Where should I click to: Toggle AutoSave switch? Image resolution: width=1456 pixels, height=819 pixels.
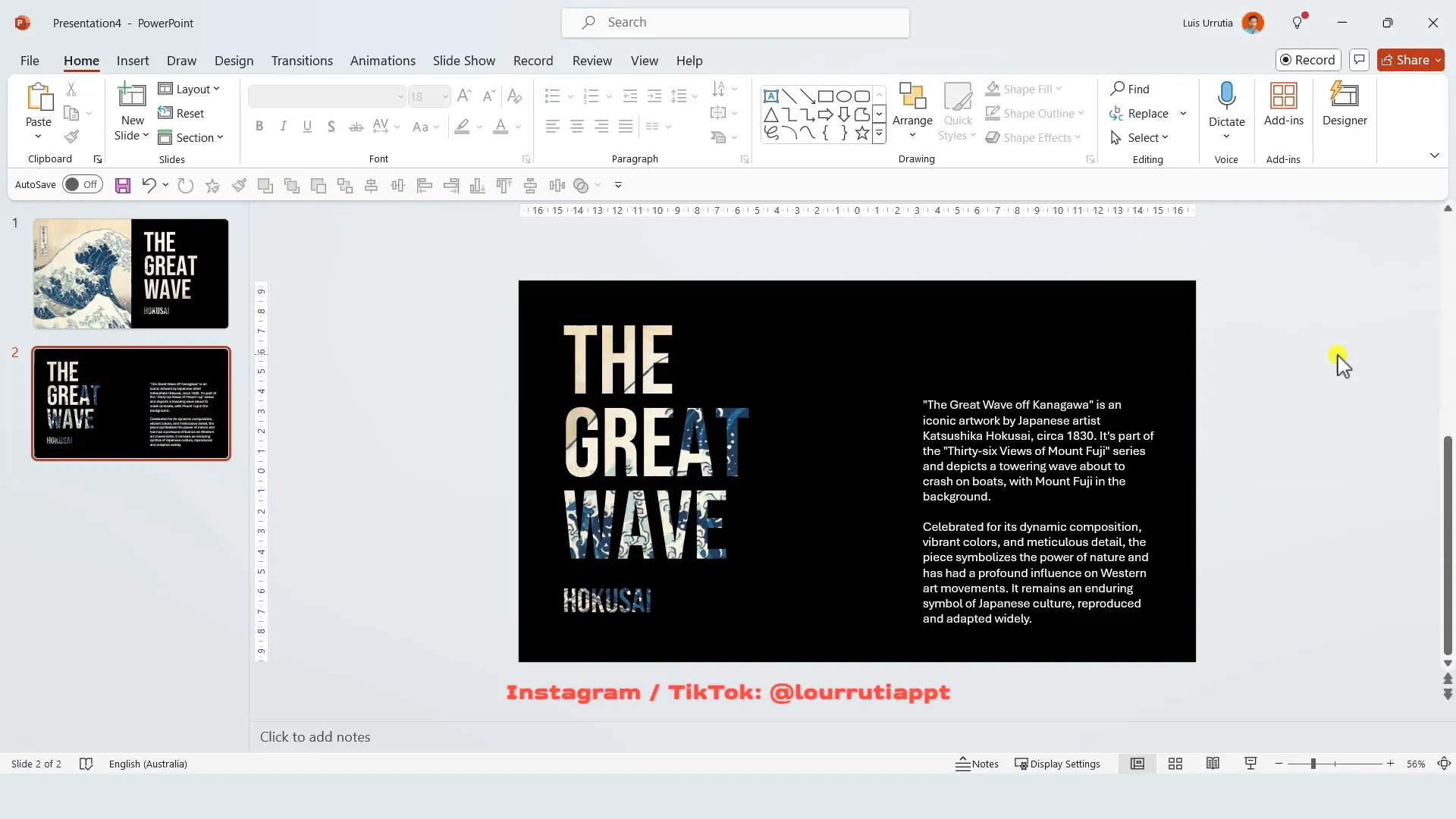click(x=83, y=184)
